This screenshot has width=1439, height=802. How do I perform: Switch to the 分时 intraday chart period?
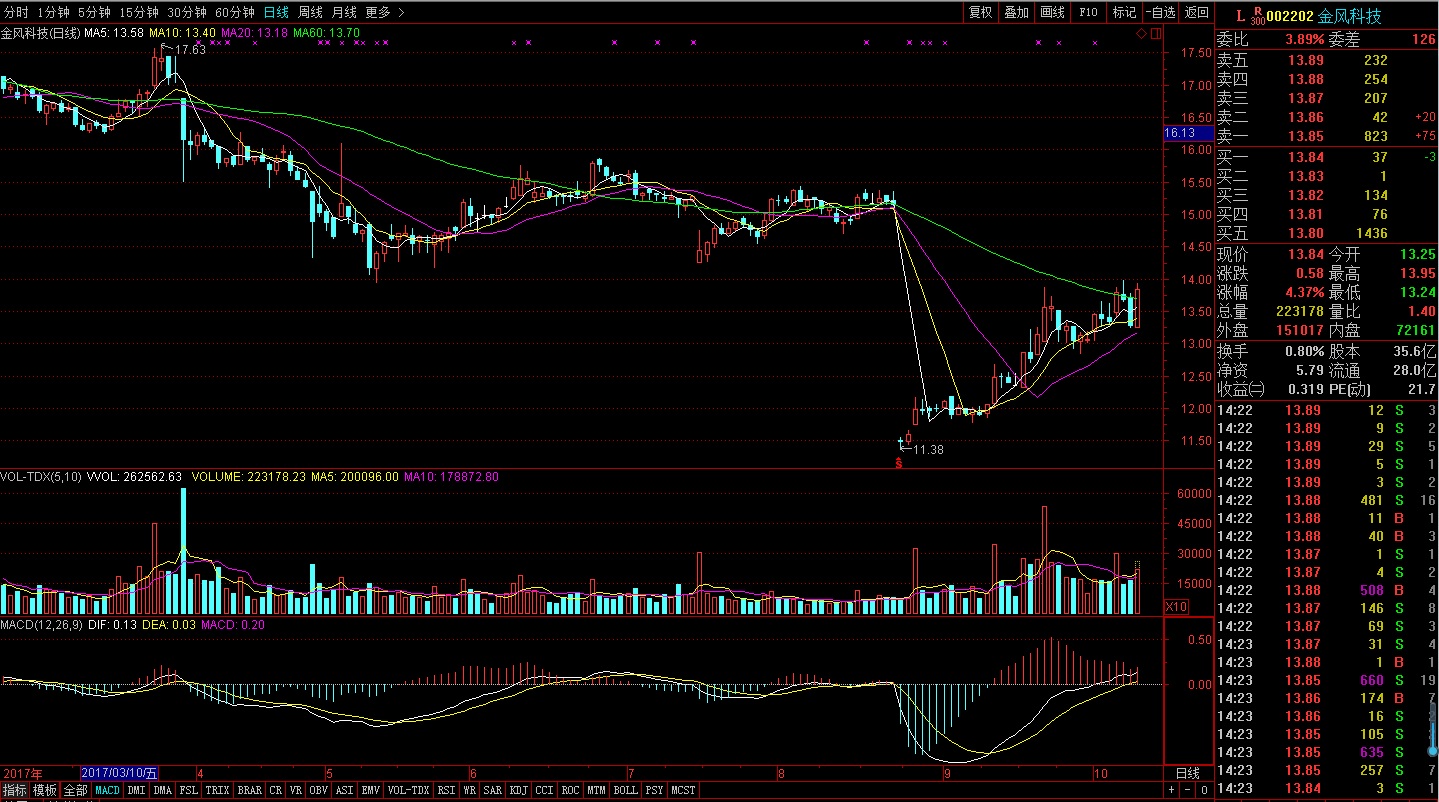(16, 12)
